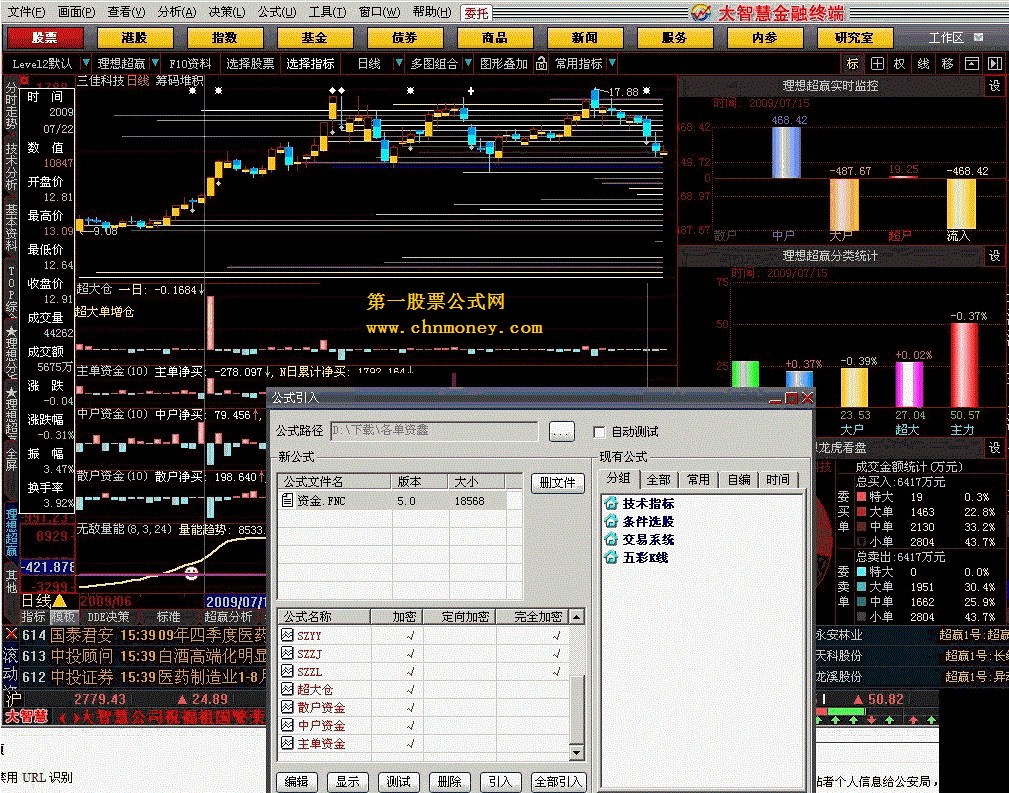This screenshot has height=793, width=1009.
Task: Select the 交易系统 group icon
Action: 611,539
